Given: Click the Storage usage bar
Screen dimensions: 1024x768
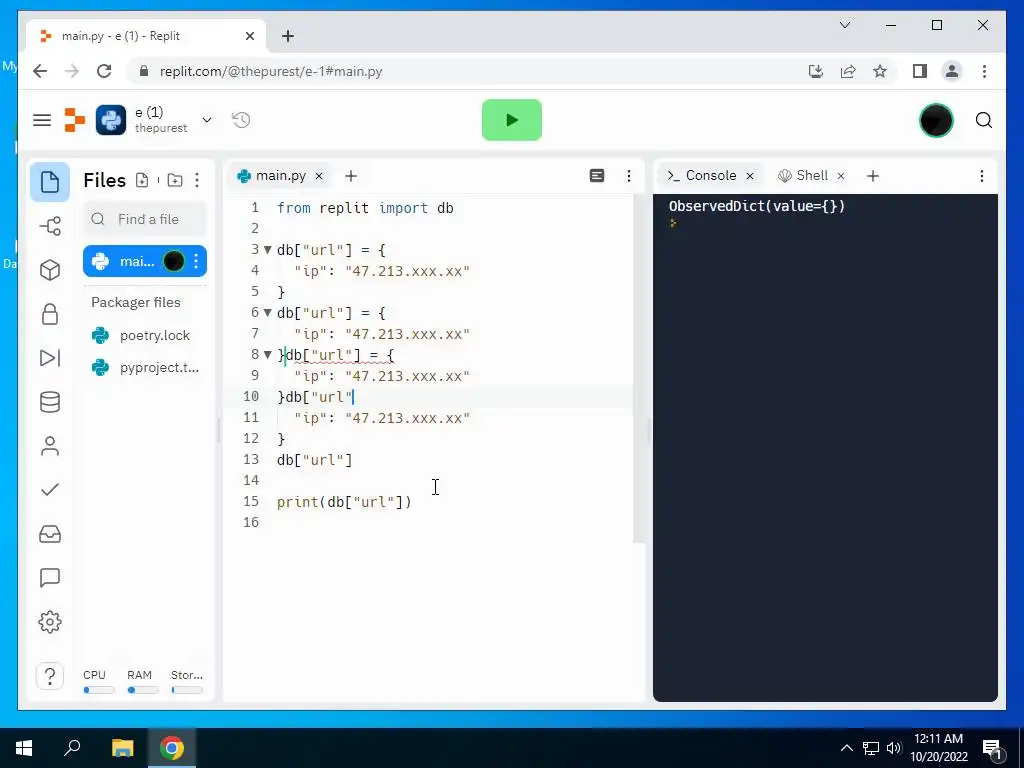Looking at the screenshot, I should pyautogui.click(x=187, y=690).
